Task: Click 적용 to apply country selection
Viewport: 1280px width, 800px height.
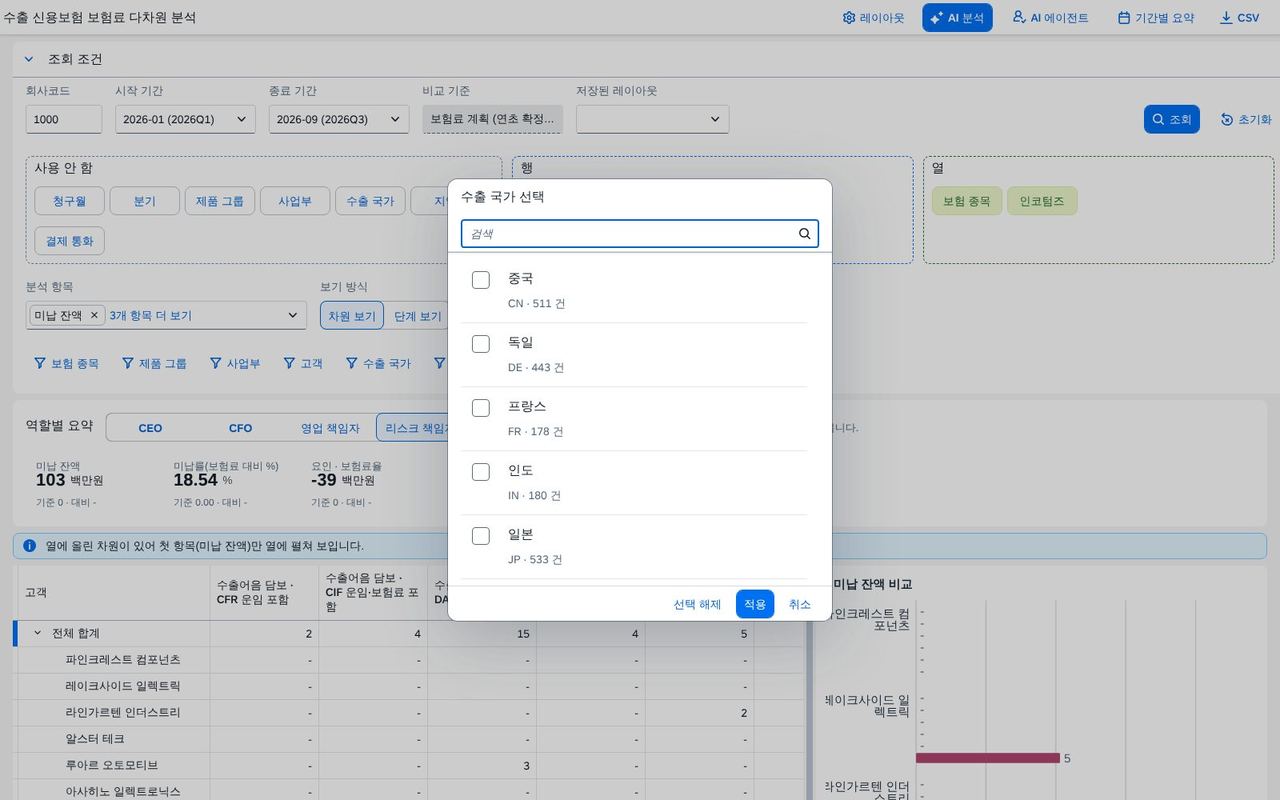Action: click(755, 604)
